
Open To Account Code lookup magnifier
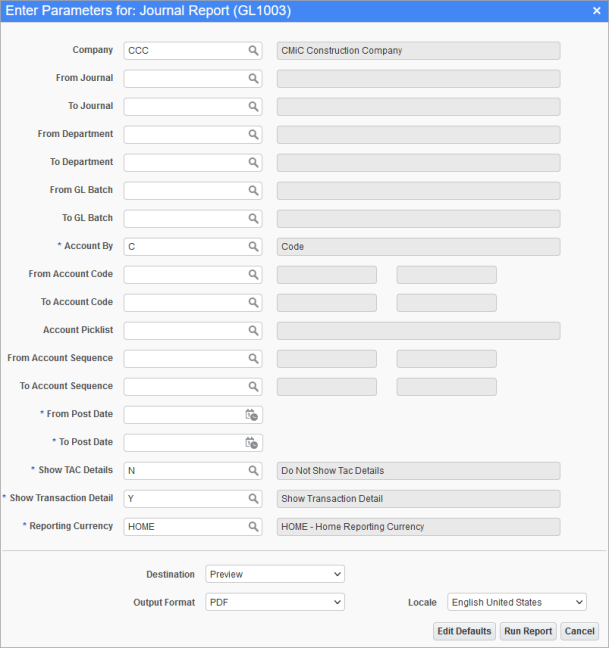253,303
